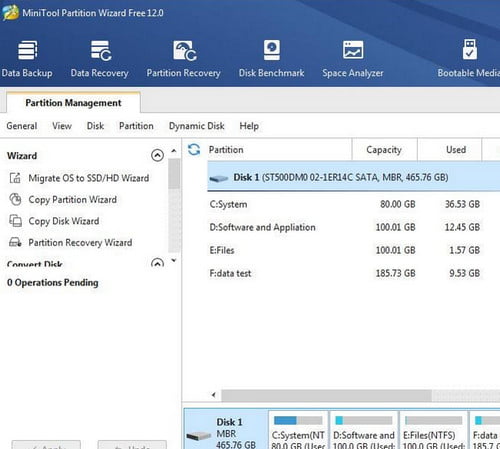Click the sidebar vertical scrollbar thumb

pos(174,174)
